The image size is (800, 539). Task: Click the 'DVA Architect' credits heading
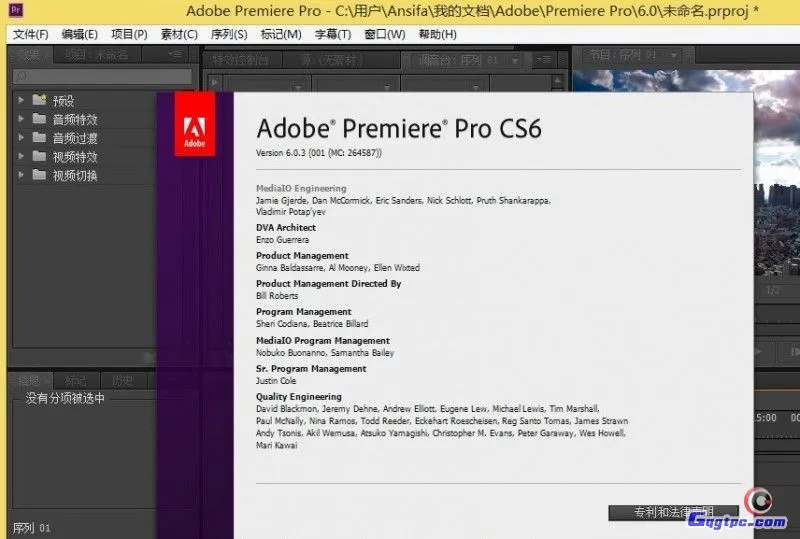(286, 228)
